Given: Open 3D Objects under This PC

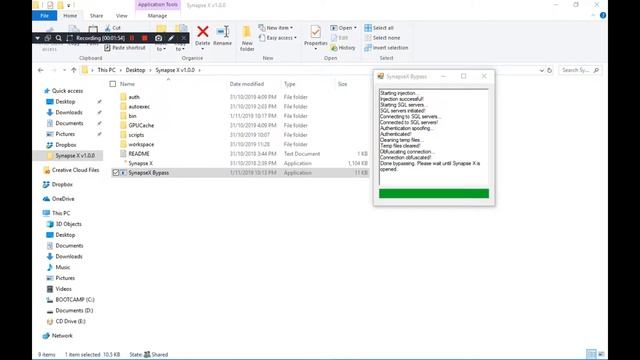Looking at the screenshot, I should click(x=64, y=224).
